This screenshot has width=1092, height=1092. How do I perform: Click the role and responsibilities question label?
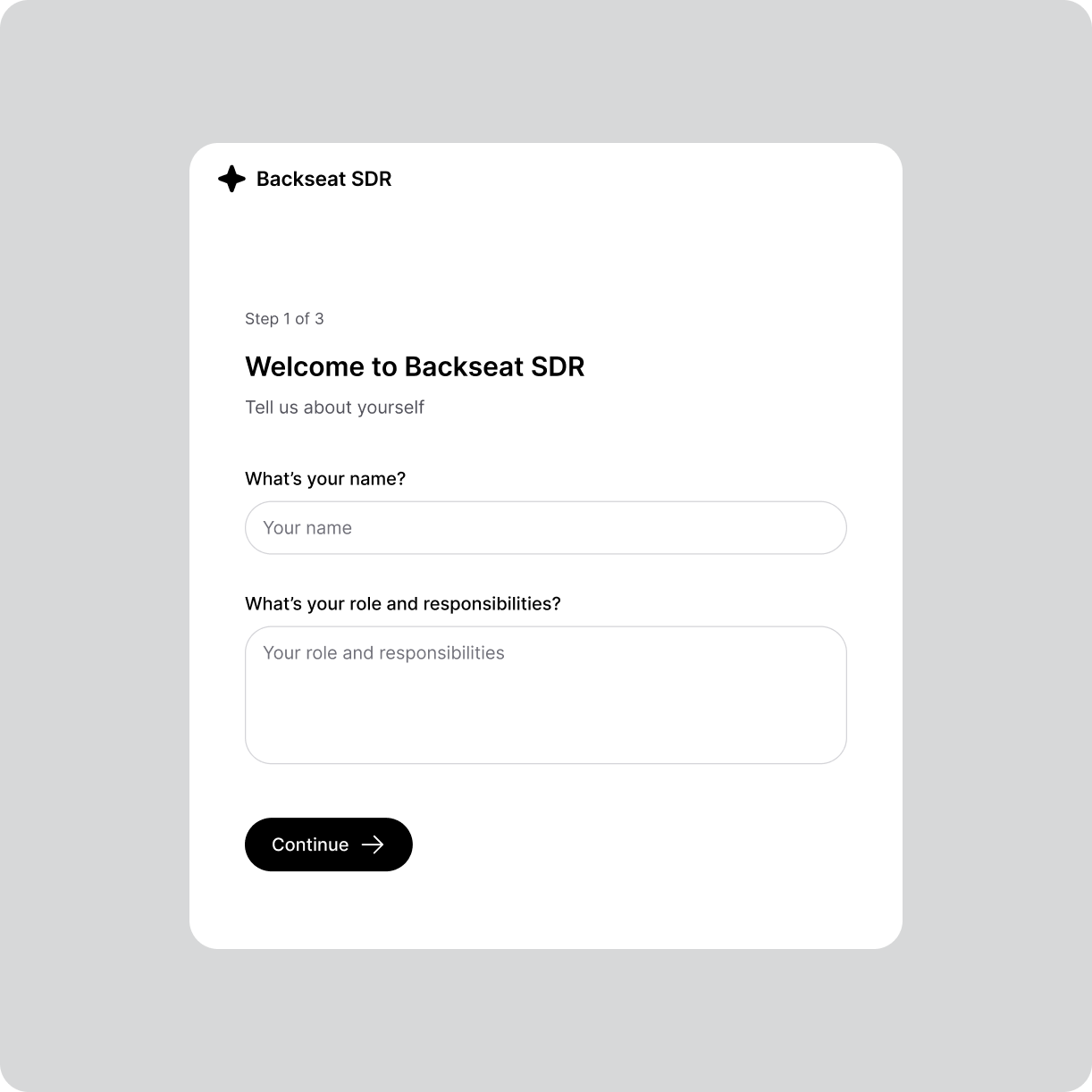pos(403,603)
